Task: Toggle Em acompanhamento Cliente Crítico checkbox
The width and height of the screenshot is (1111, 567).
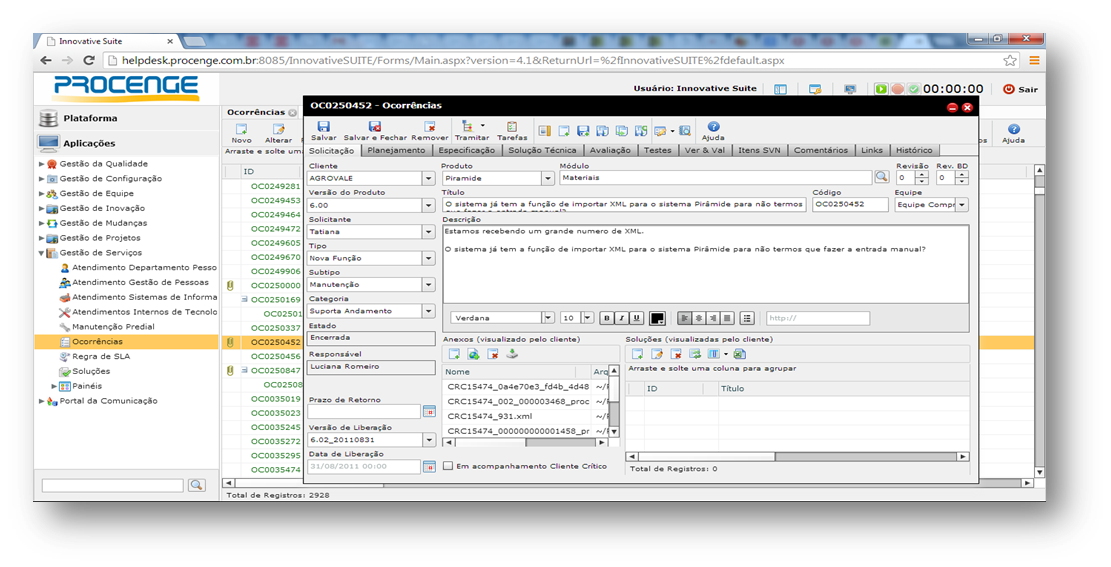Action: [x=448, y=466]
